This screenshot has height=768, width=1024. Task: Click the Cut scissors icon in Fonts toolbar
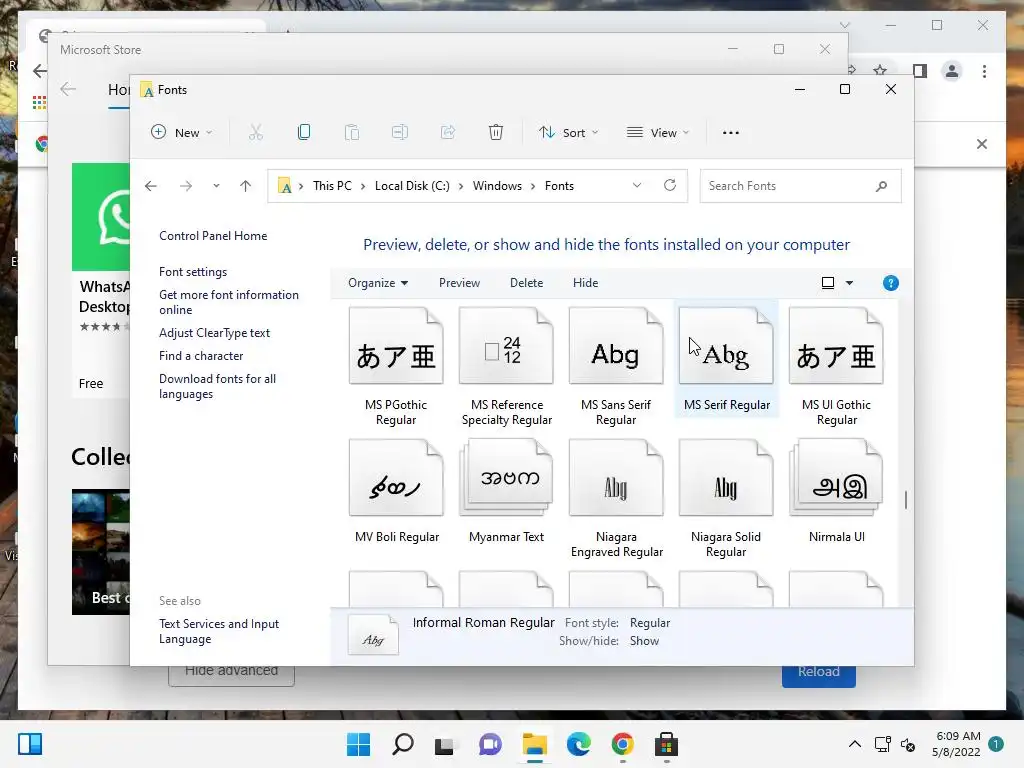click(255, 133)
